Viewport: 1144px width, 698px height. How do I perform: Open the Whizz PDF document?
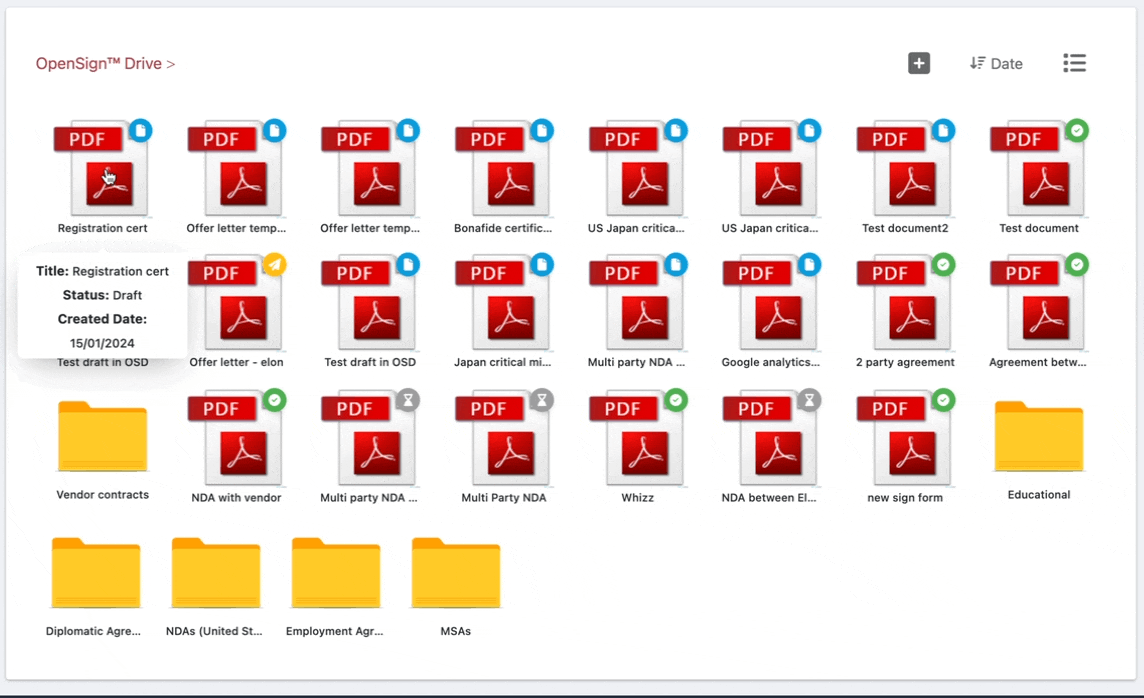click(637, 438)
